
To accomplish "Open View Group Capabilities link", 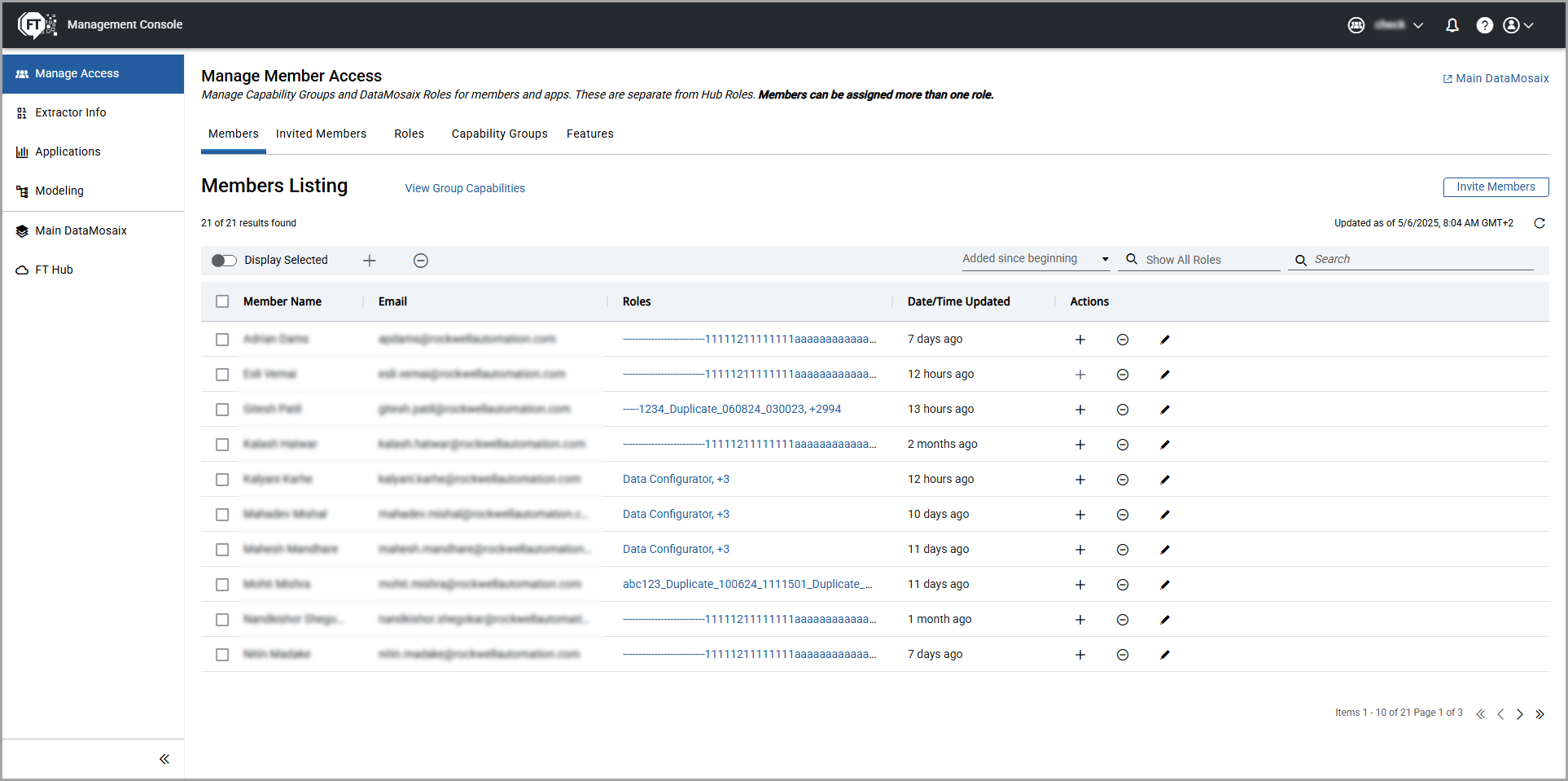I will 465,188.
